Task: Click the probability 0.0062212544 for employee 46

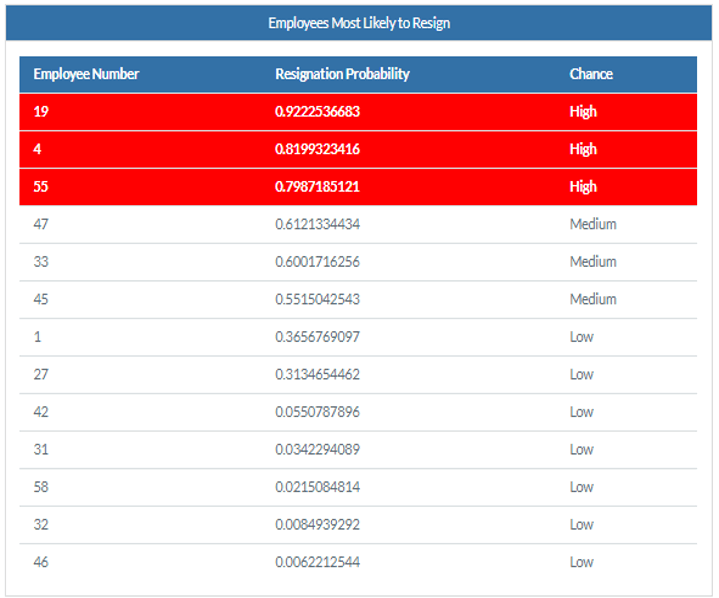Action: (x=317, y=562)
